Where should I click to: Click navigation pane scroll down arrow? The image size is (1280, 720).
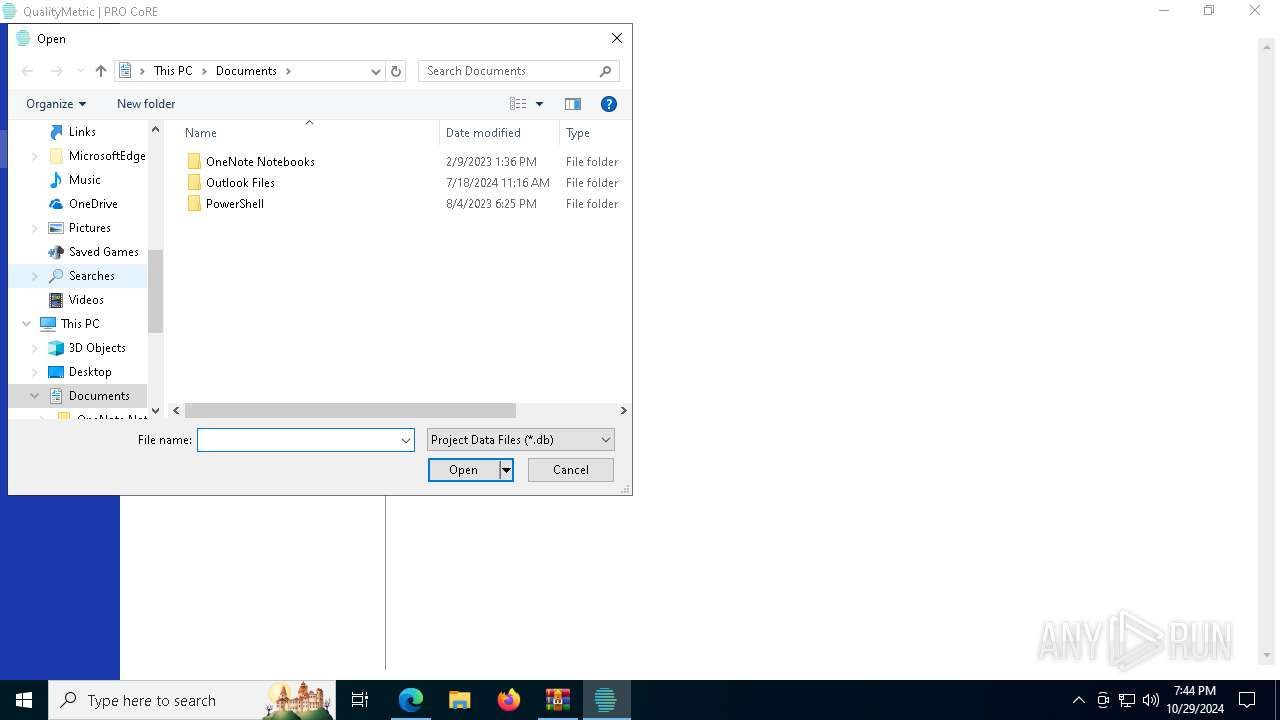tap(155, 411)
